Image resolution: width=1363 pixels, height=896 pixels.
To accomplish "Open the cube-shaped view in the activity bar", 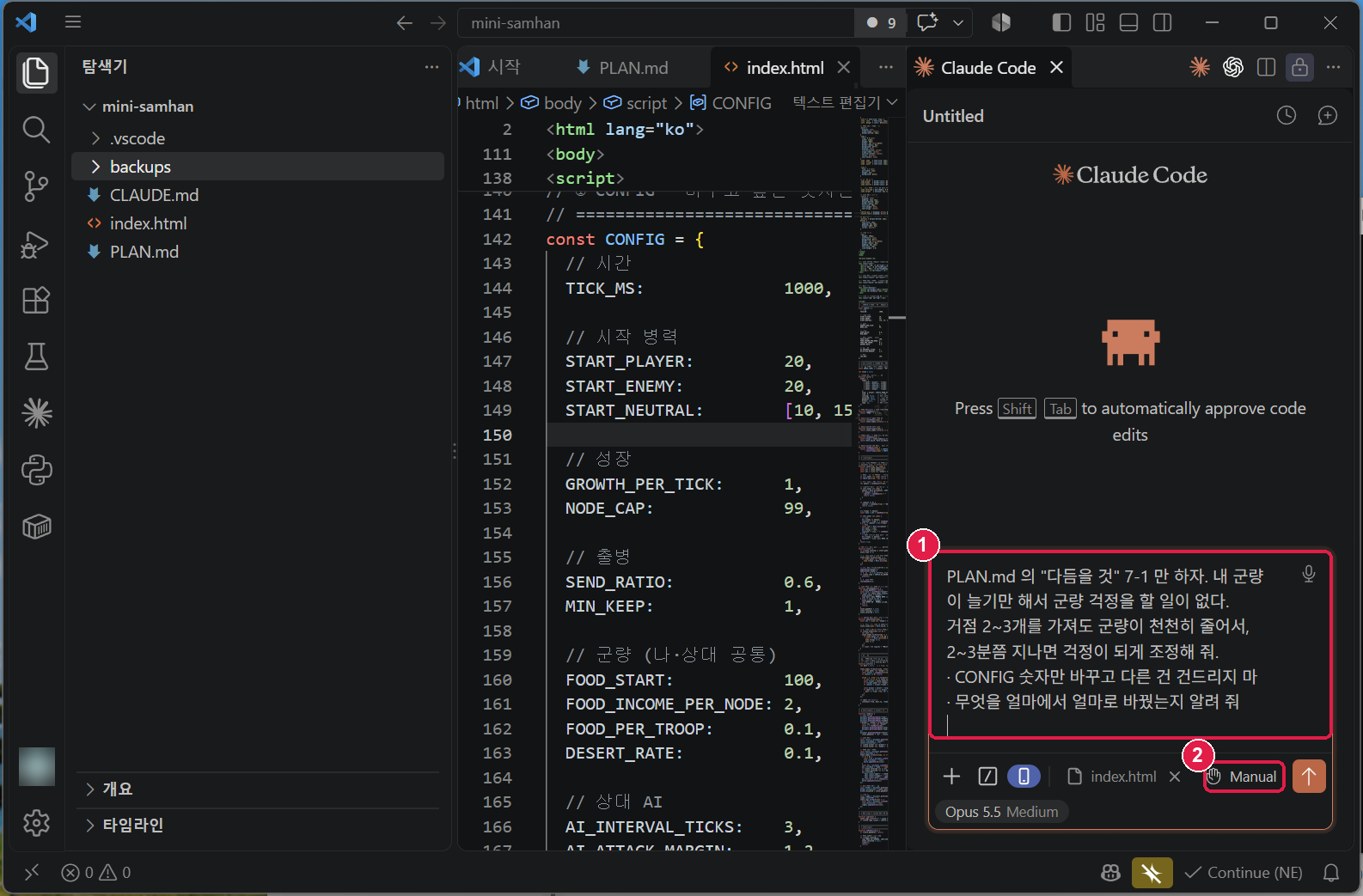I will 36,527.
